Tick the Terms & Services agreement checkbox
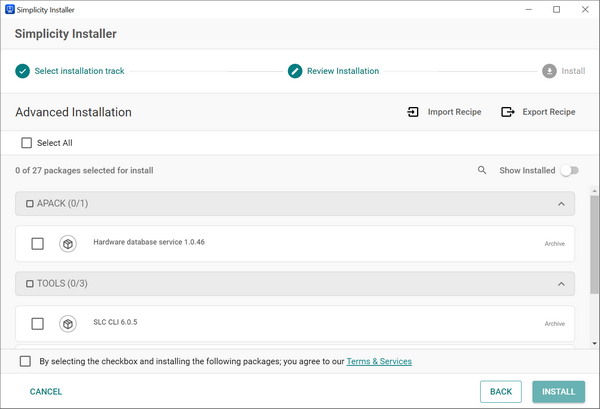The image size is (600, 409). click(25, 361)
